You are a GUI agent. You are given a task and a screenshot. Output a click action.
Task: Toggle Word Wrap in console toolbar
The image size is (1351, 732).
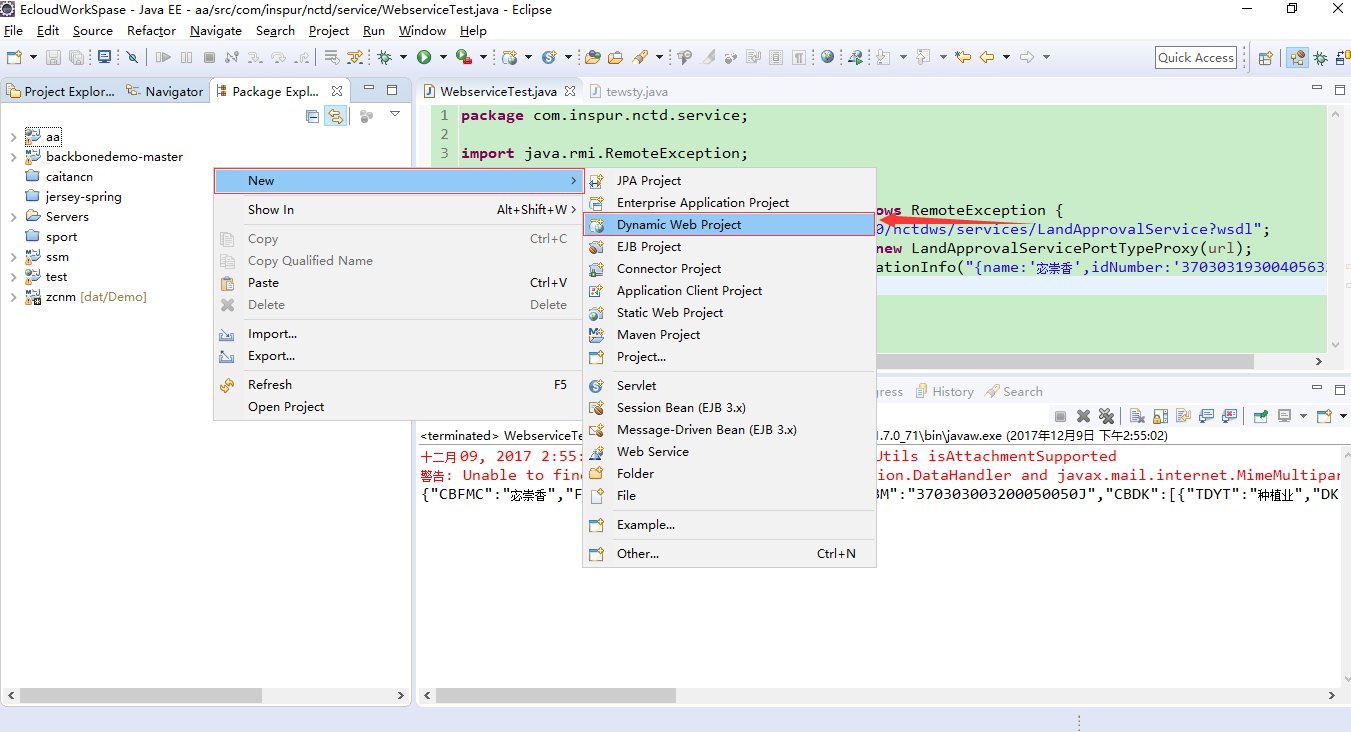[1183, 416]
